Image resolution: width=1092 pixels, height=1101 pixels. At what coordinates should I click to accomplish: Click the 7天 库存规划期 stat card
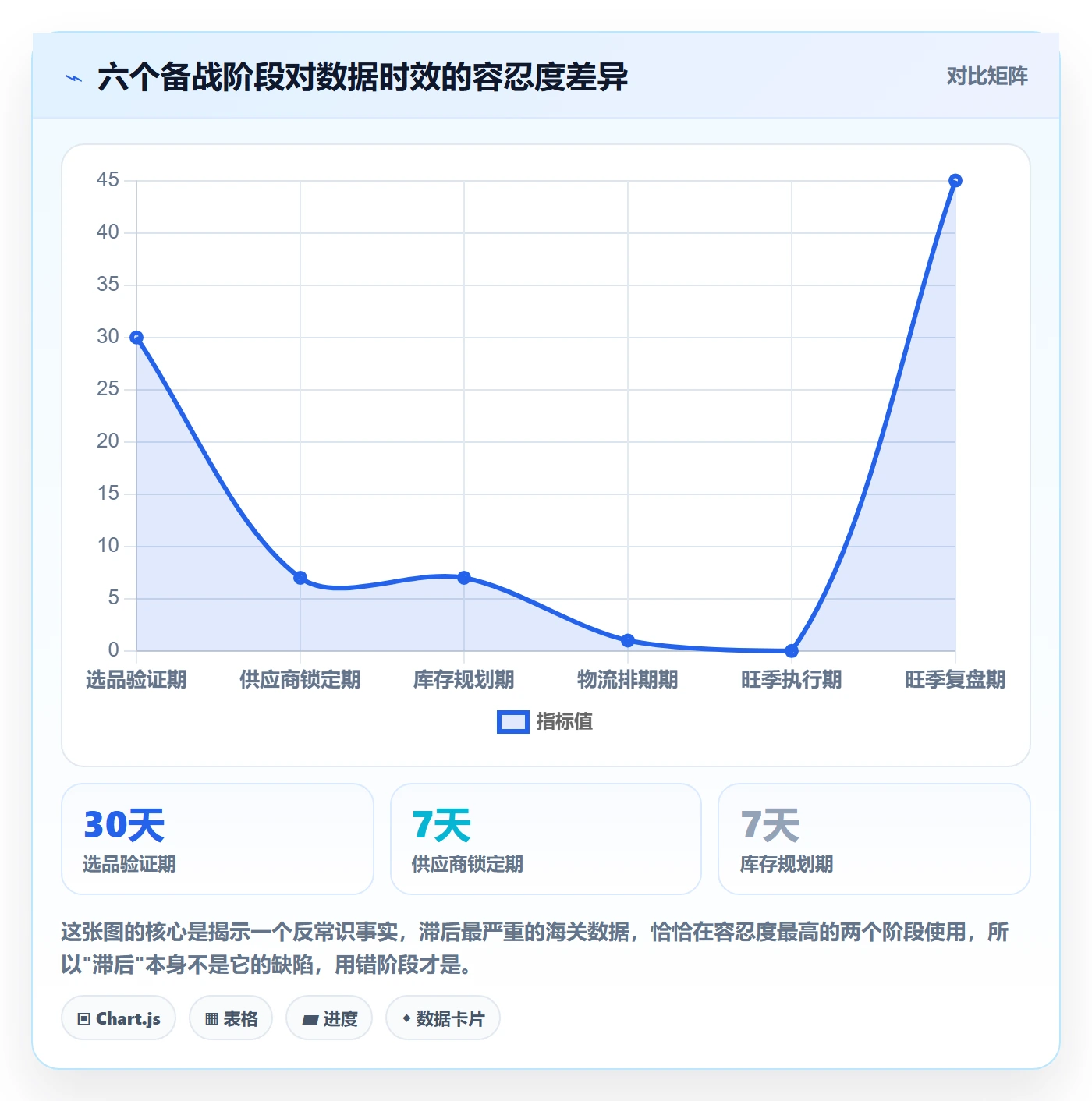coord(874,839)
